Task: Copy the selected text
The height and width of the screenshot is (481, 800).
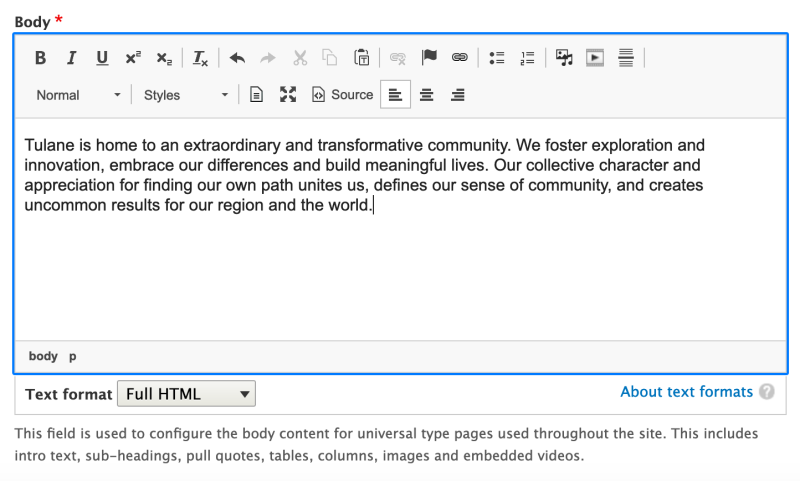Action: coord(330,58)
